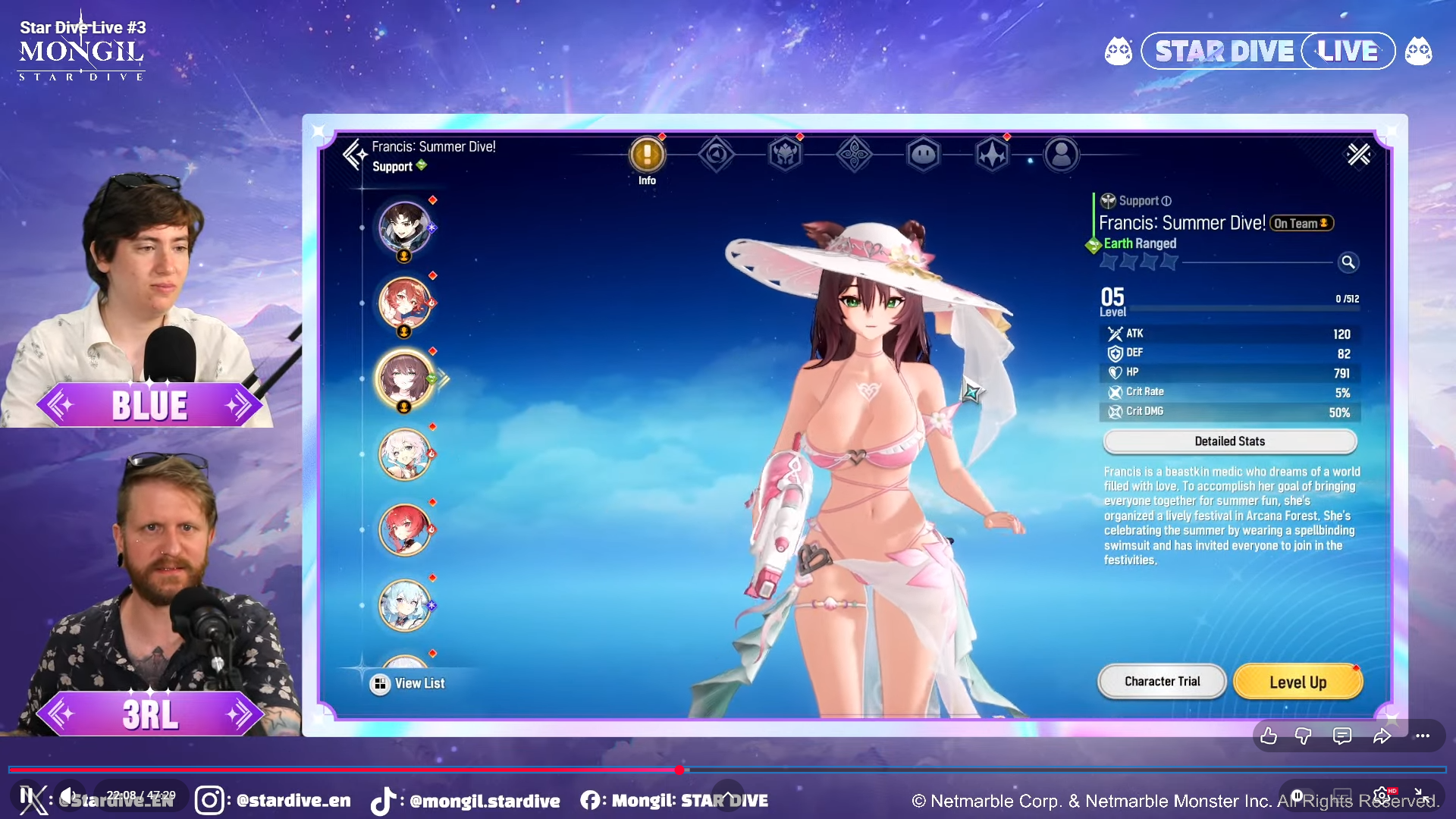The width and height of the screenshot is (1456, 819).
Task: Open View List for characters
Action: tap(408, 683)
